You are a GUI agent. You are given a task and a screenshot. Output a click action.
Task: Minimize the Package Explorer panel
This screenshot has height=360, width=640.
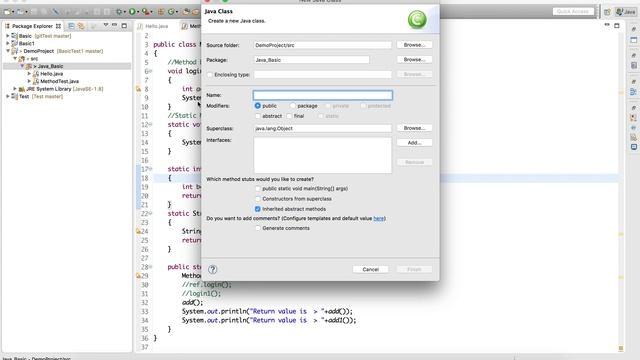click(x=114, y=25)
